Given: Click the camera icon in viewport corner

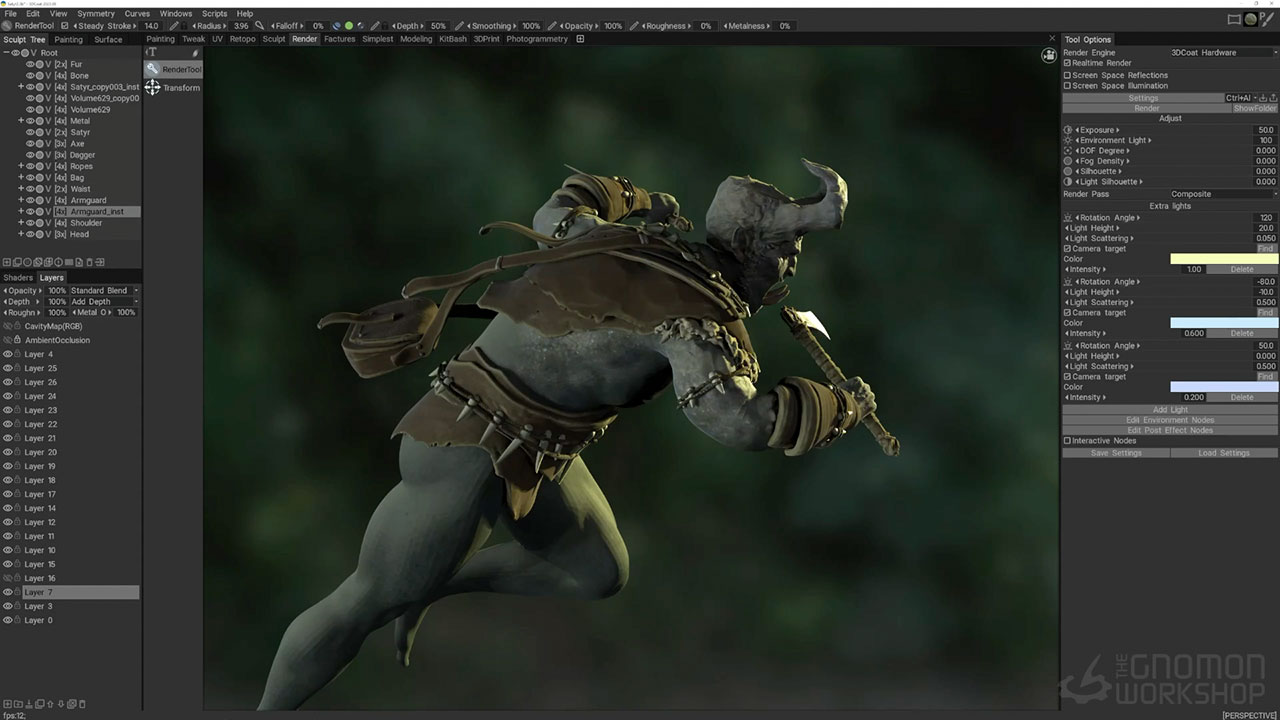Looking at the screenshot, I should tap(1049, 55).
